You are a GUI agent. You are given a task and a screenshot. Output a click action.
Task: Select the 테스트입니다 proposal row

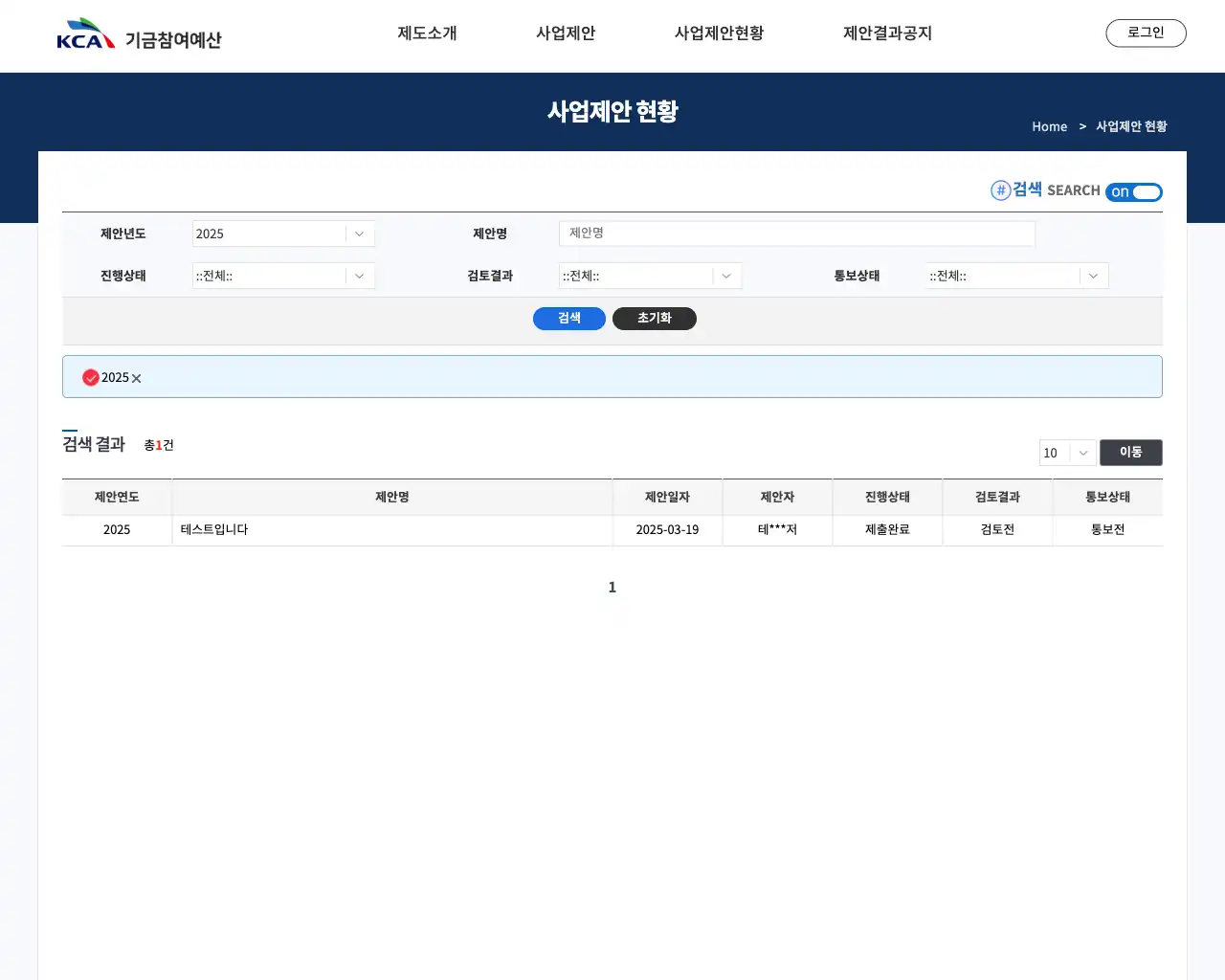tap(391, 529)
